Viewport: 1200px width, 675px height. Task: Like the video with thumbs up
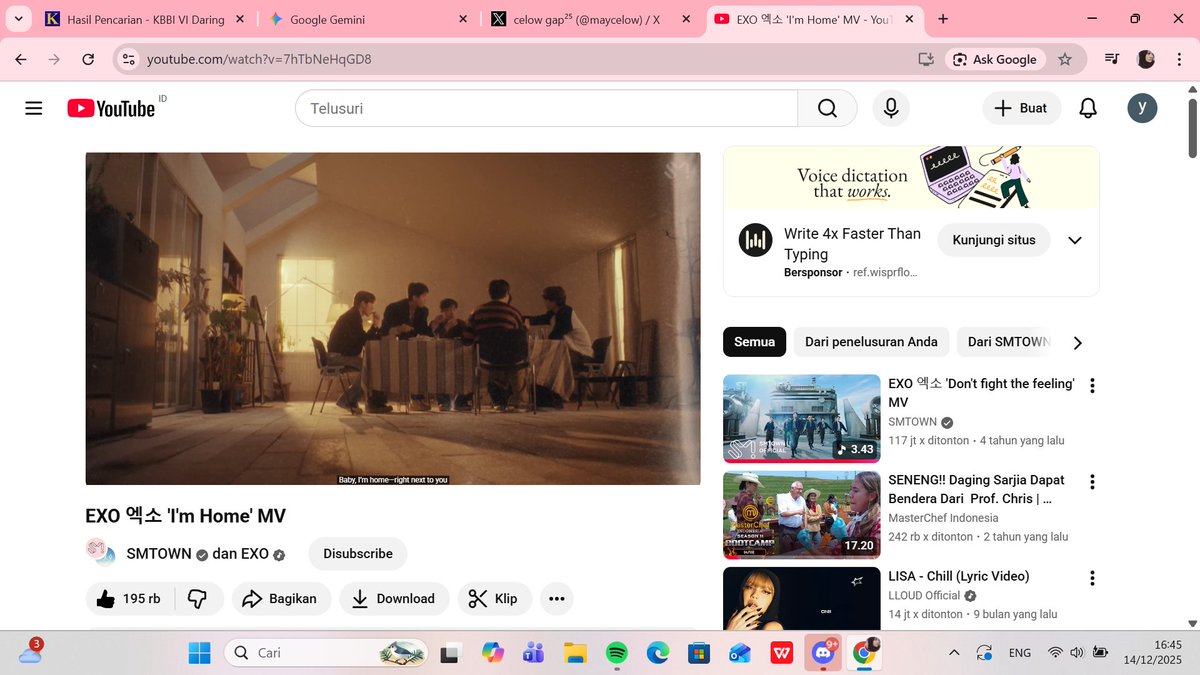click(x=129, y=598)
